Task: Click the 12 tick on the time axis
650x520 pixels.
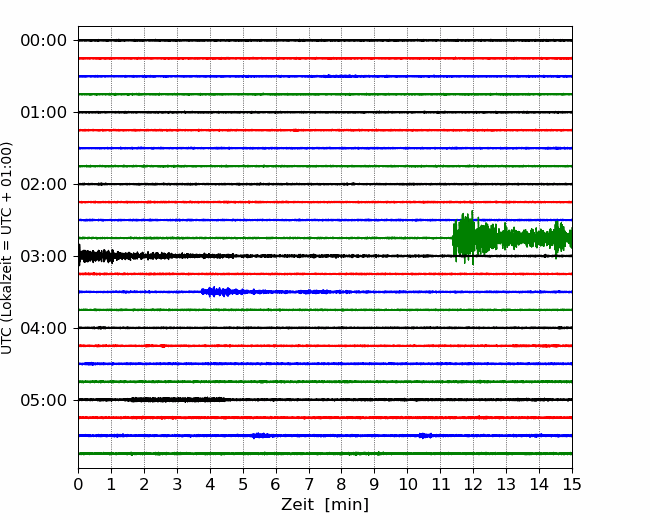Action: [473, 484]
